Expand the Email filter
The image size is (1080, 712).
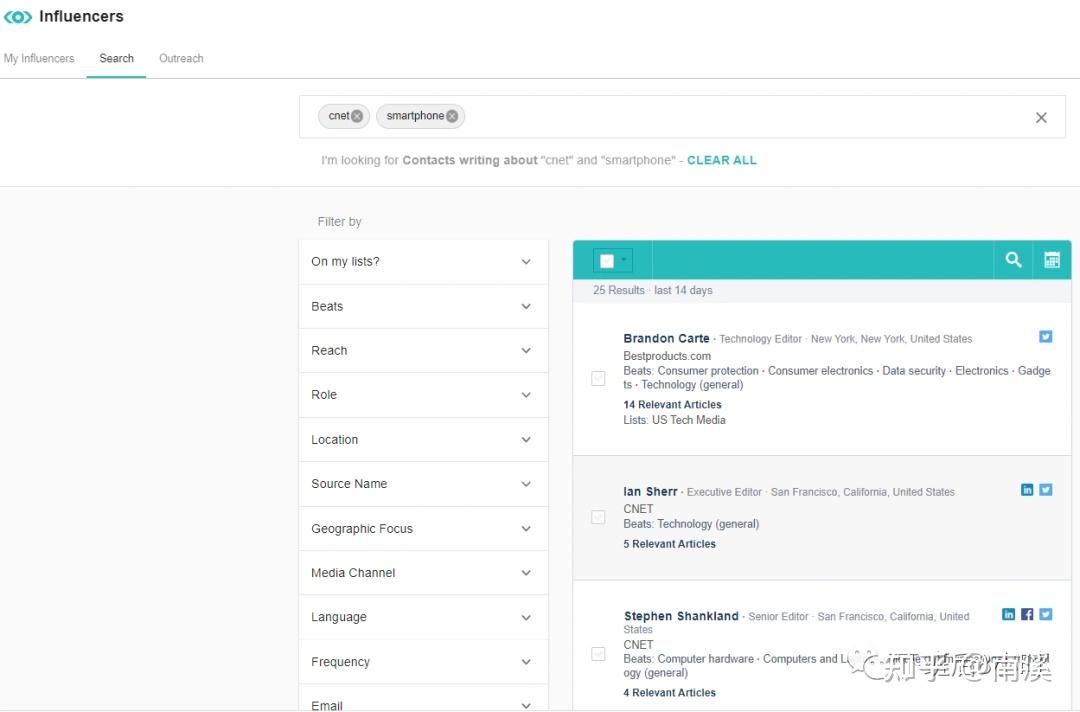click(423, 700)
